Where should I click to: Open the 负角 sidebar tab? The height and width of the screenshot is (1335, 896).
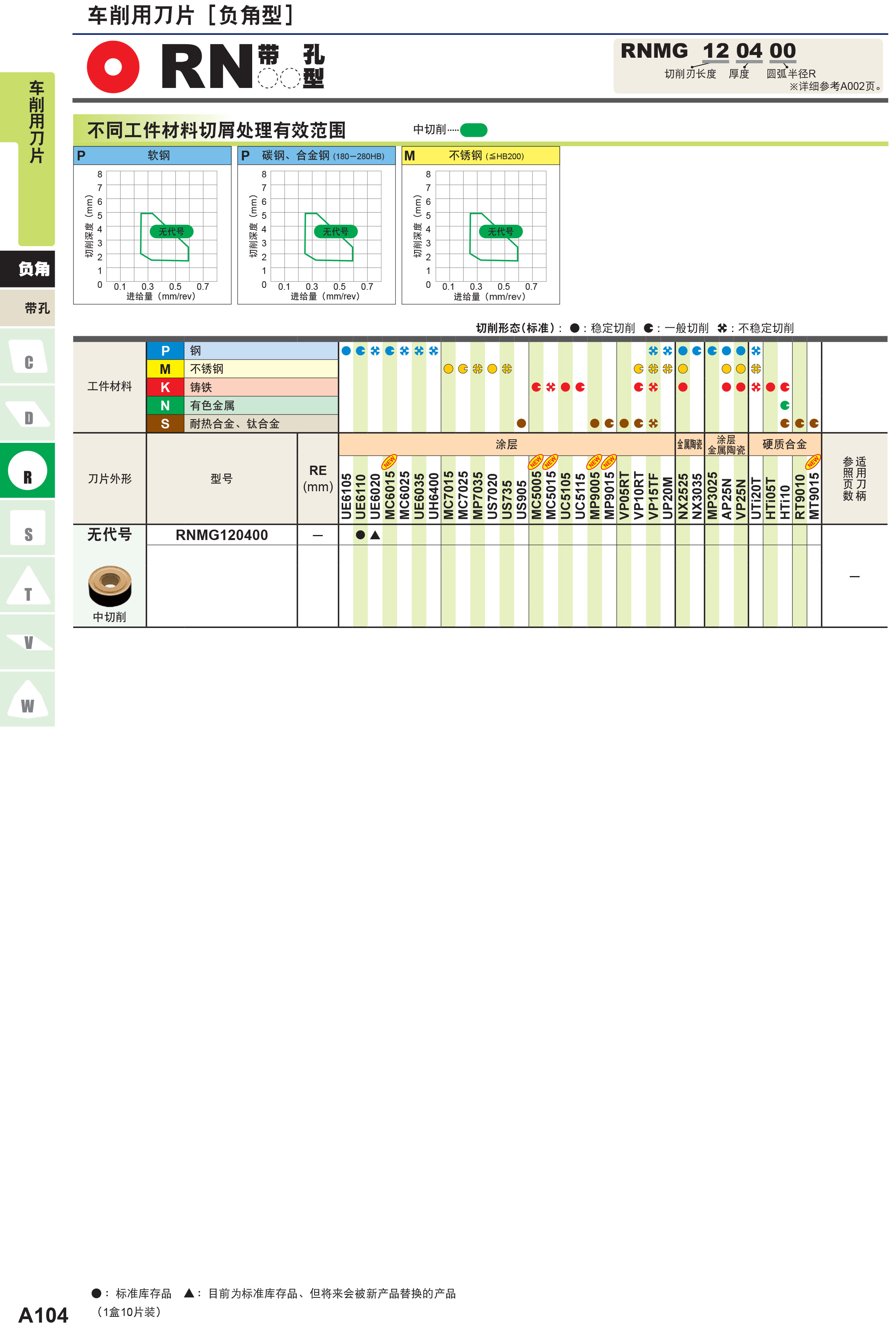[28, 268]
